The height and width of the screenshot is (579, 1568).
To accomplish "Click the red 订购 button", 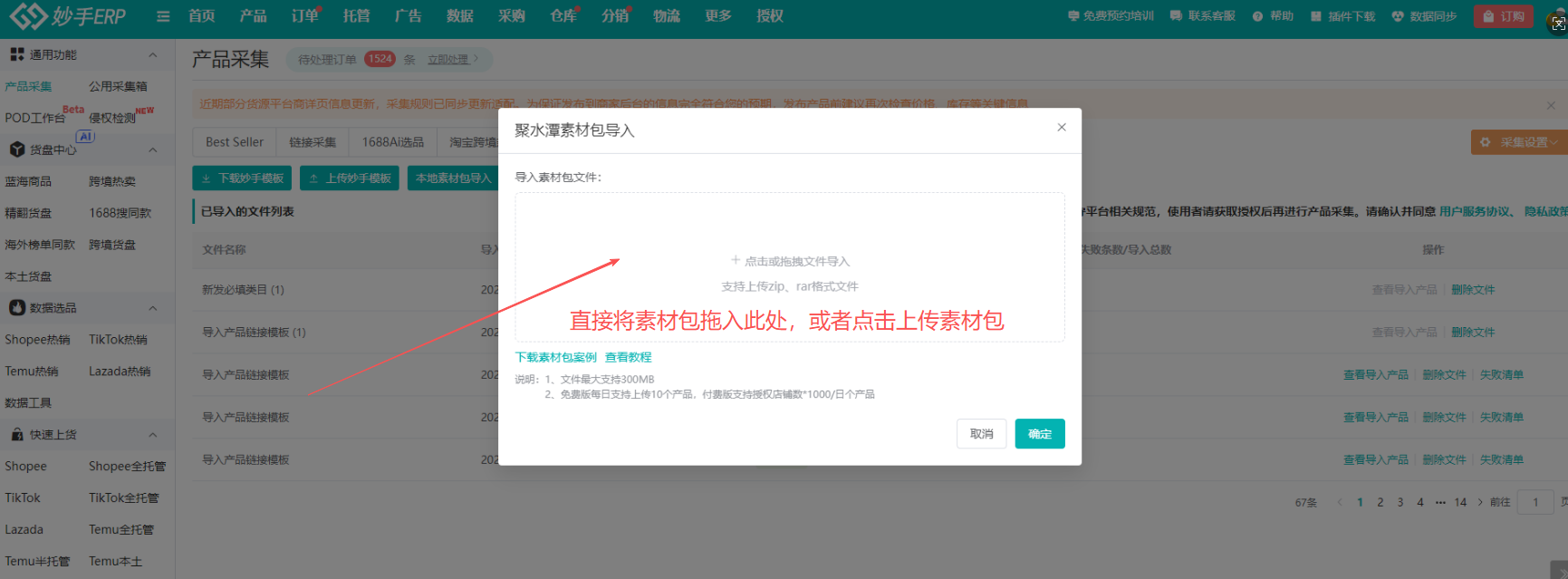I will click(1504, 16).
